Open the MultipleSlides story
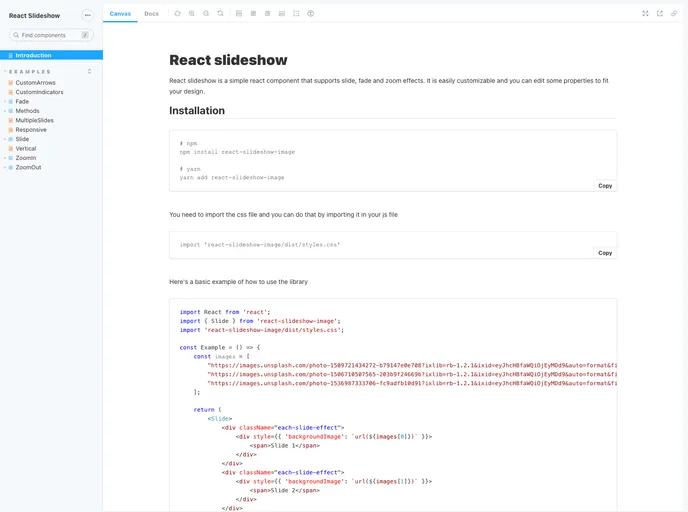Viewport: 688px width, 512px height. point(35,120)
